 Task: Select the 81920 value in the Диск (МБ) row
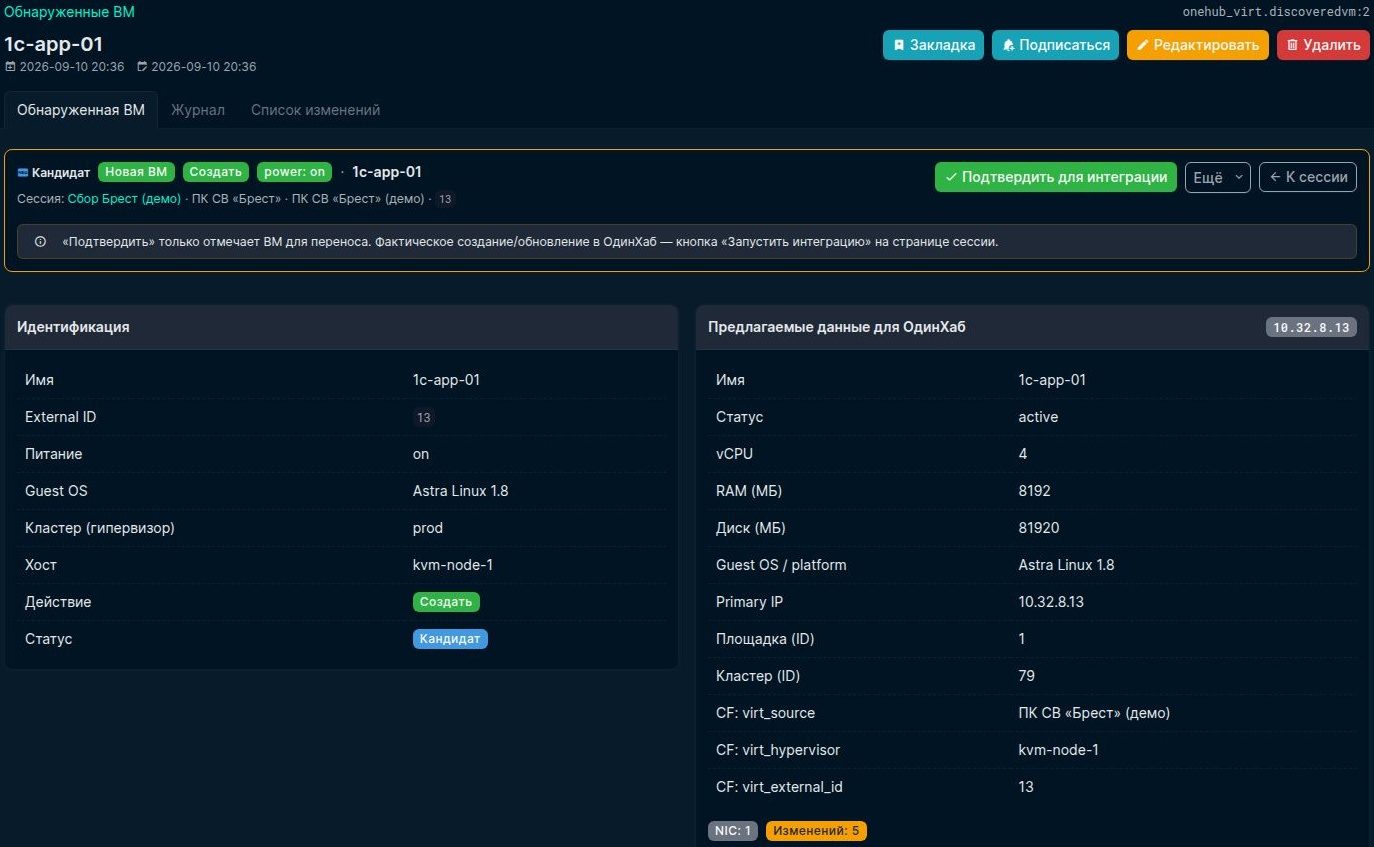click(x=1039, y=528)
